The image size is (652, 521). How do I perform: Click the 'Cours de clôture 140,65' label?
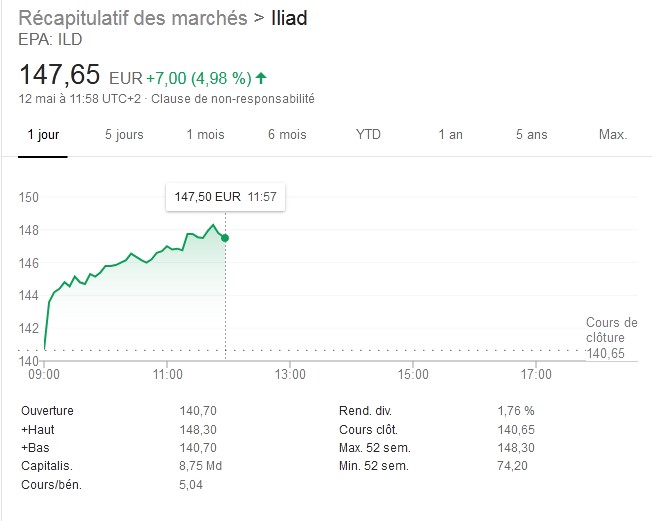[611, 338]
